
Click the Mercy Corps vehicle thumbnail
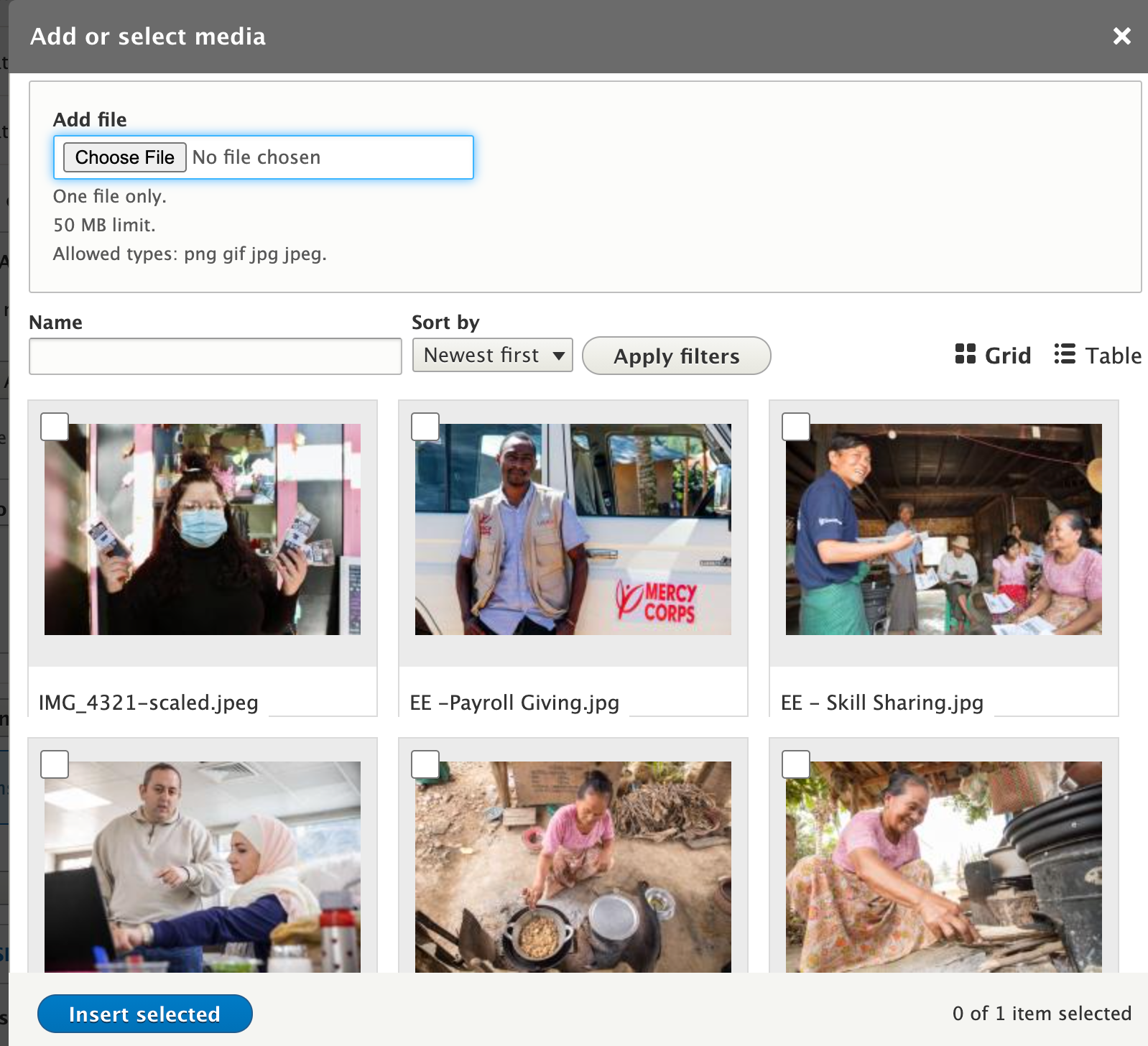point(573,529)
